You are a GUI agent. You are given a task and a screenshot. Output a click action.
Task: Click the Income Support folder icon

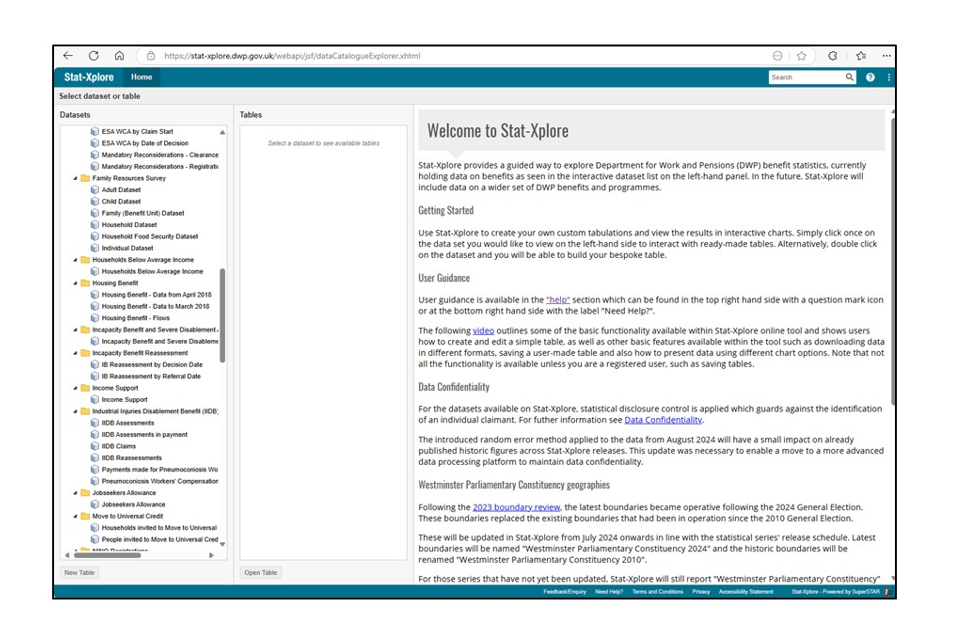click(x=86, y=388)
